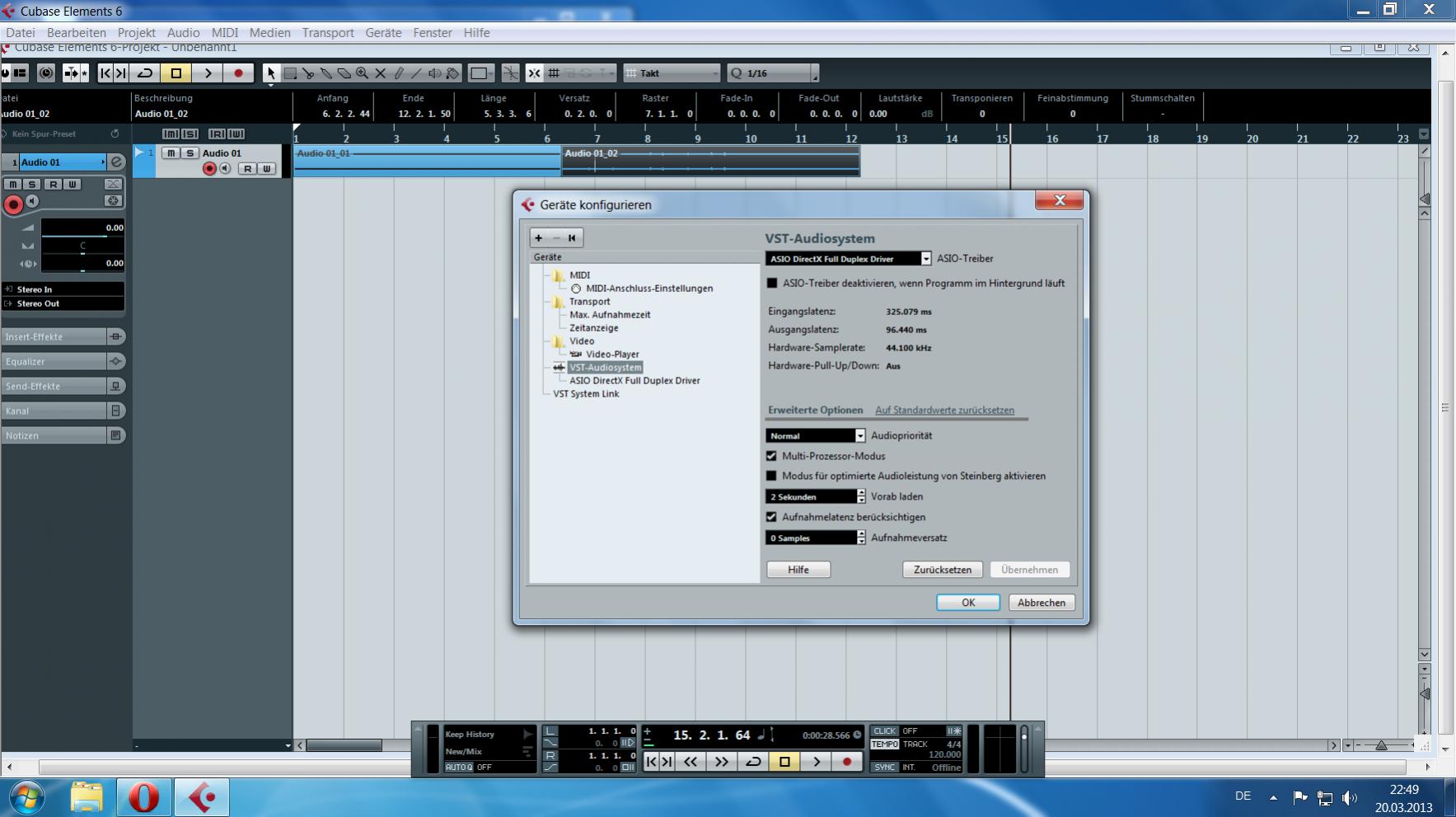Viewport: 1456px width, 817px height.
Task: Open the Audiopriorität dropdown
Action: pyautogui.click(x=815, y=435)
